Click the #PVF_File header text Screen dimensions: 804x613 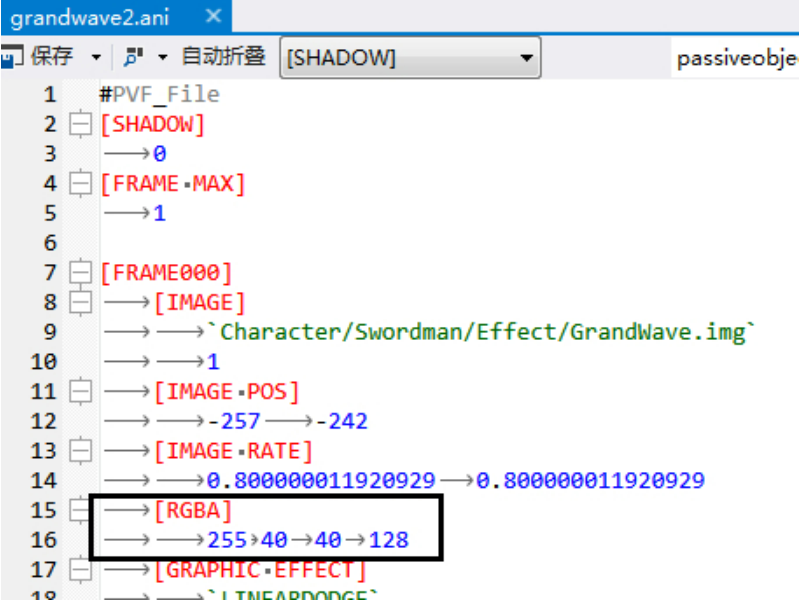pyautogui.click(x=159, y=95)
